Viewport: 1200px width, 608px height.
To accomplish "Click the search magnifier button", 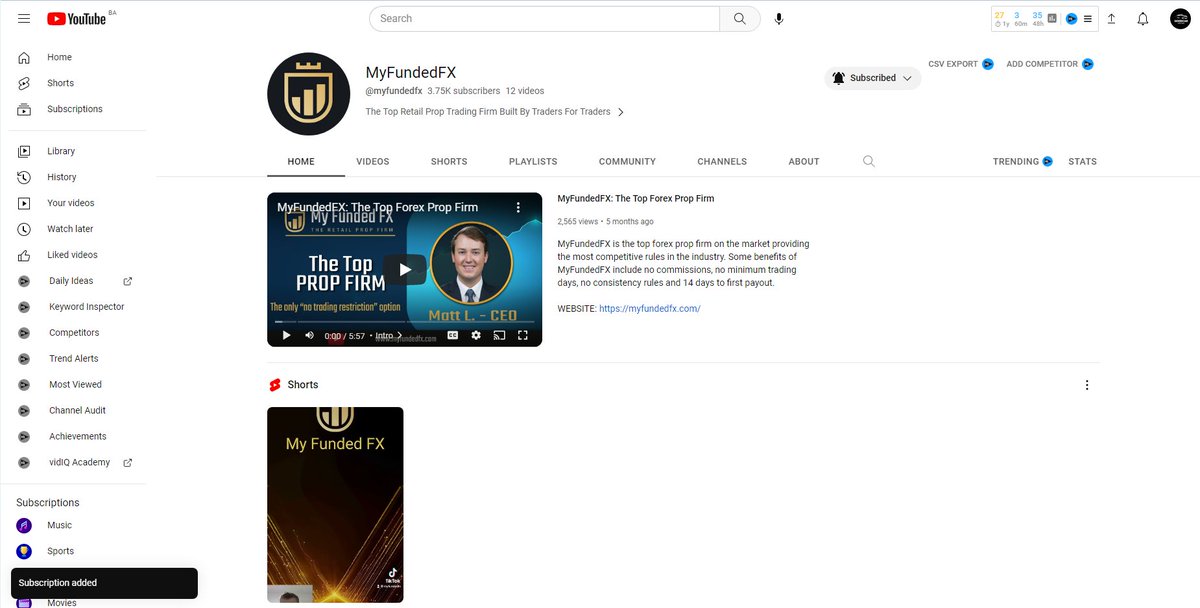I will (740, 19).
